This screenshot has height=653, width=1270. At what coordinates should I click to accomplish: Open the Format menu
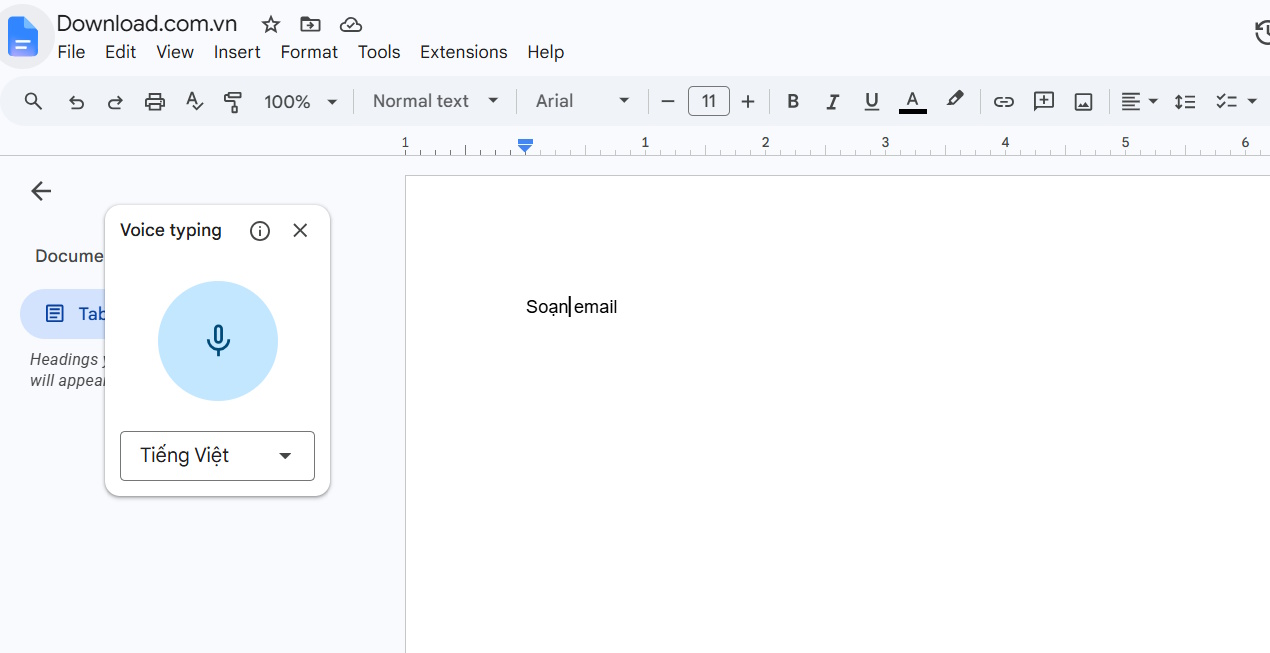[x=309, y=52]
